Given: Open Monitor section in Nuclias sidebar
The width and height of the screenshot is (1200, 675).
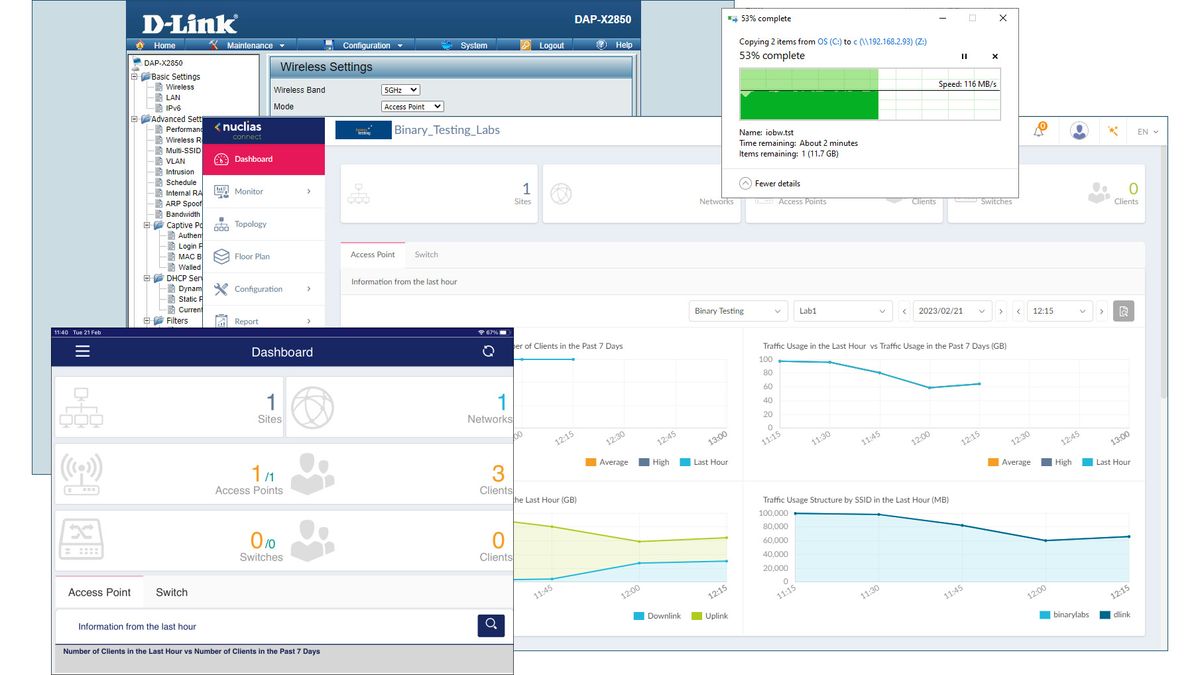Looking at the screenshot, I should pos(264,191).
